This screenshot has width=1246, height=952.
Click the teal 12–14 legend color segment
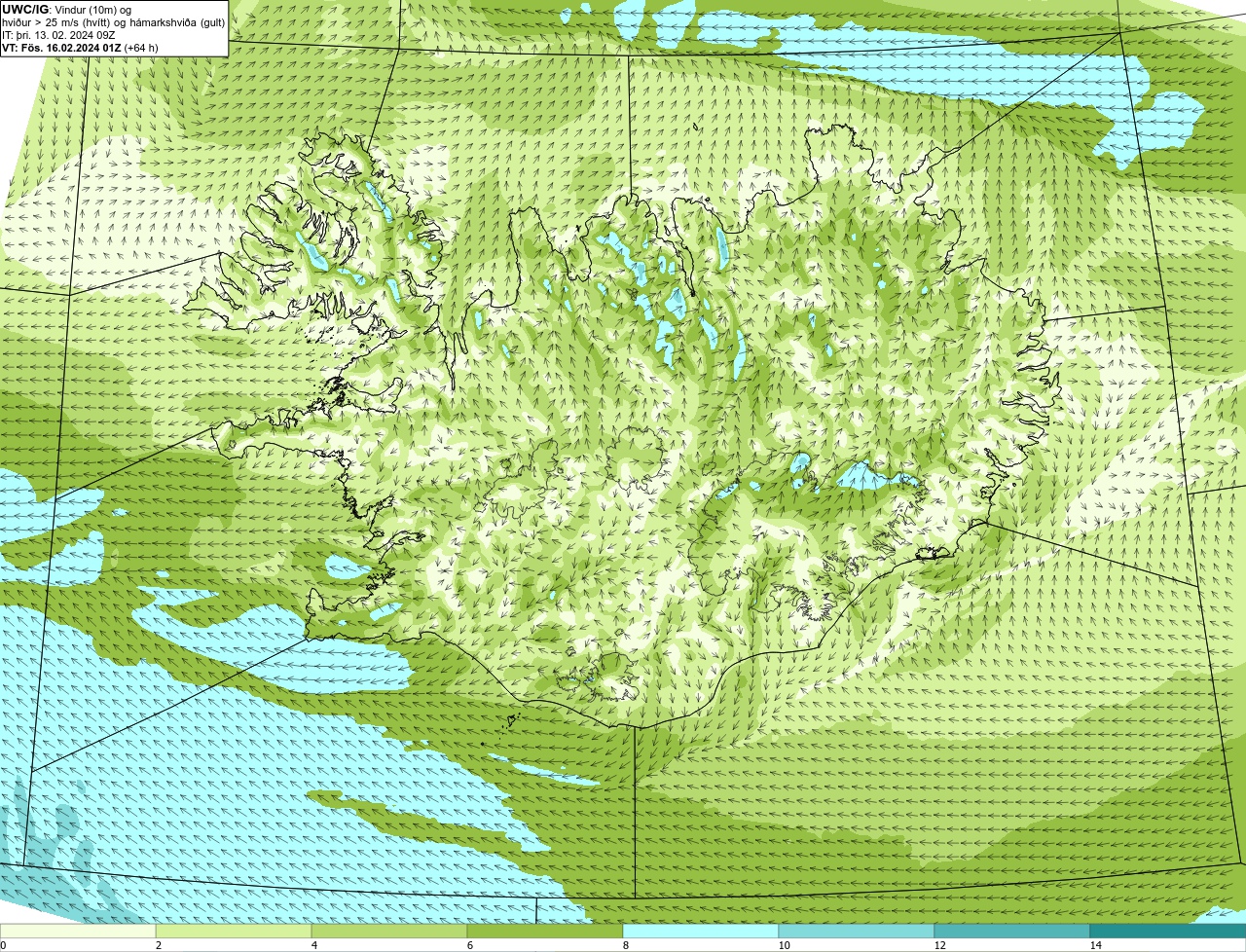(x=1012, y=931)
